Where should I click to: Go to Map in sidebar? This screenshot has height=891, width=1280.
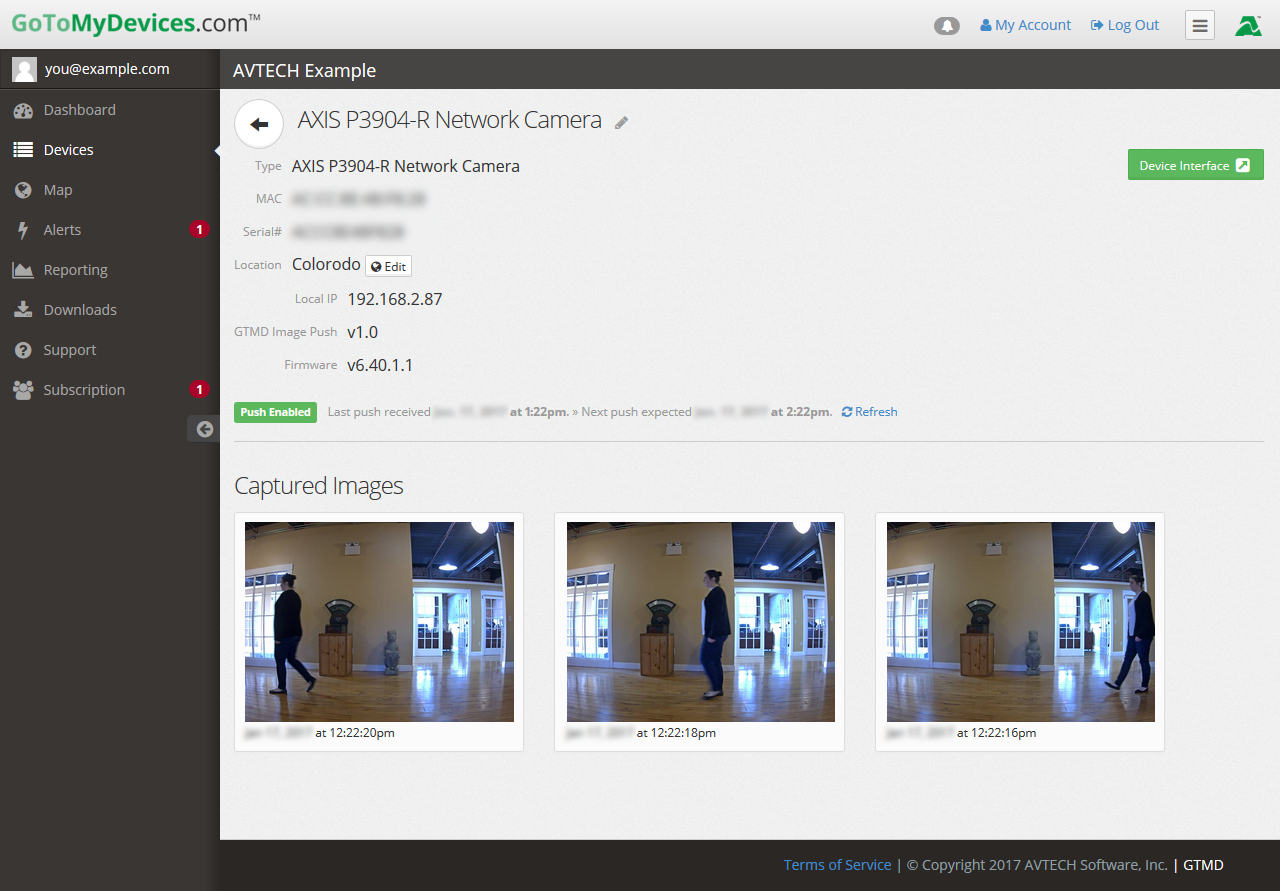(58, 190)
